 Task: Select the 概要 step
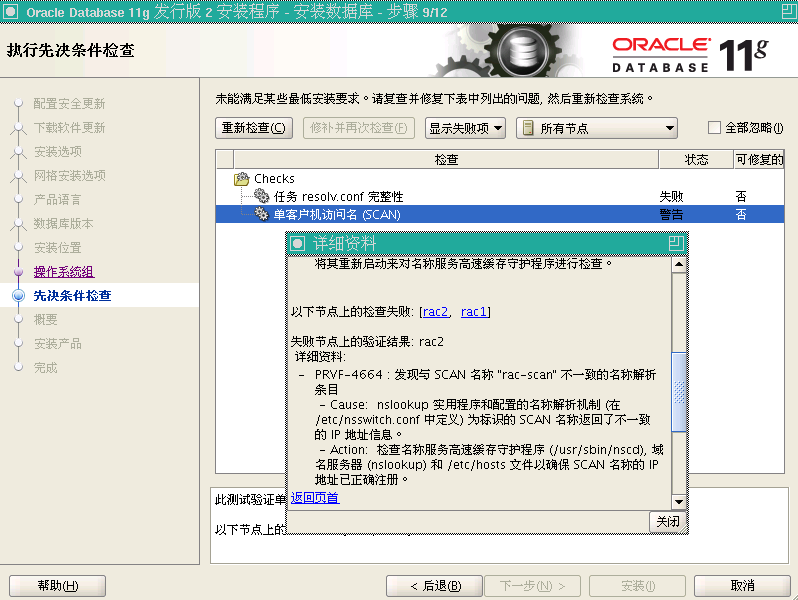[45, 320]
